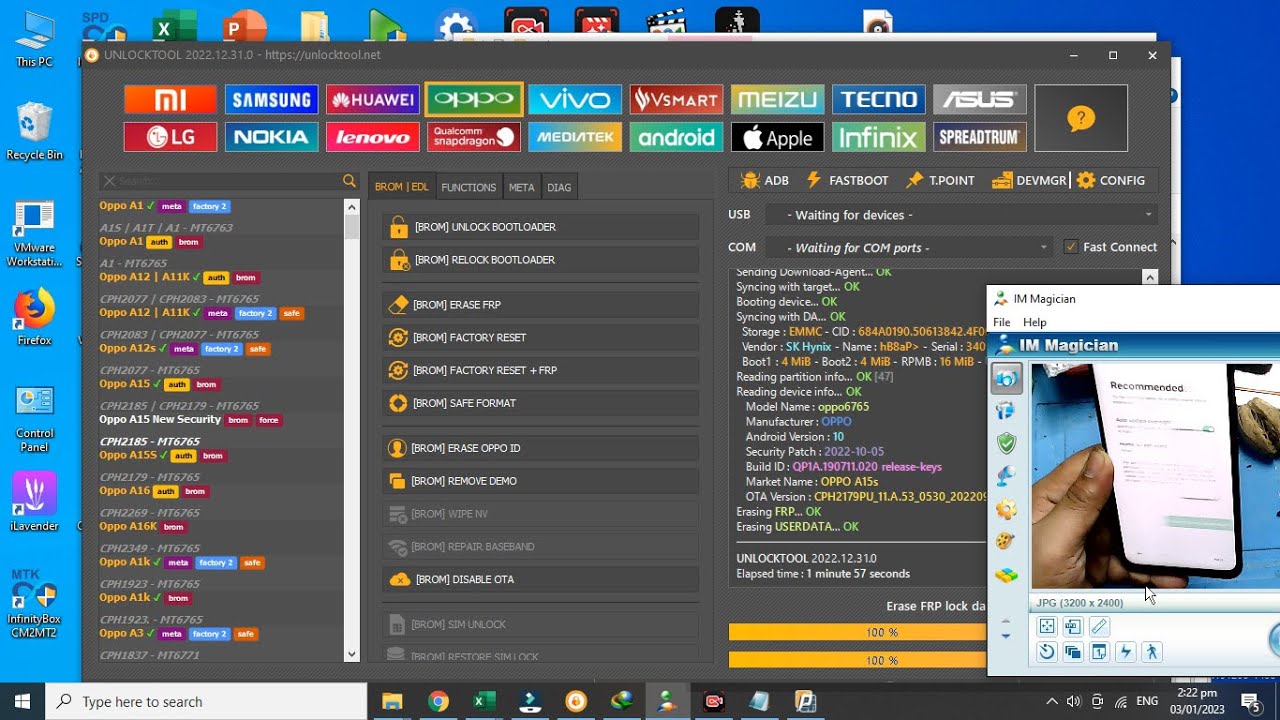This screenshot has width=1280, height=720.
Task: Select the LG brand tile
Action: (170, 137)
